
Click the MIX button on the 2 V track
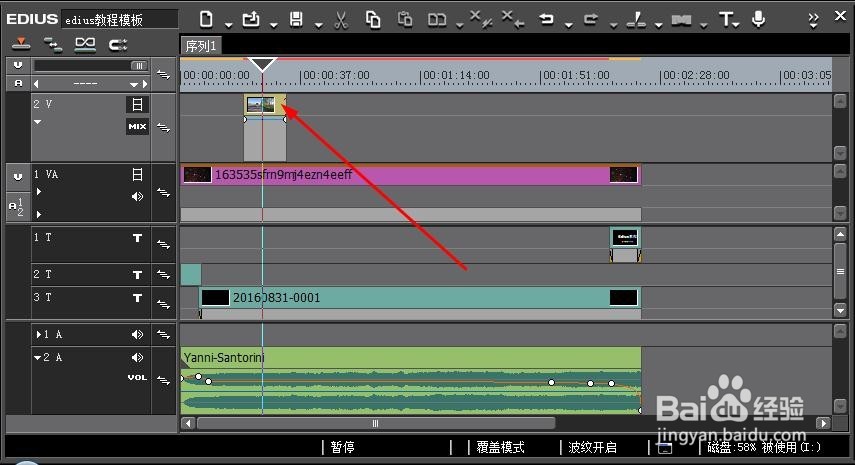(137, 126)
